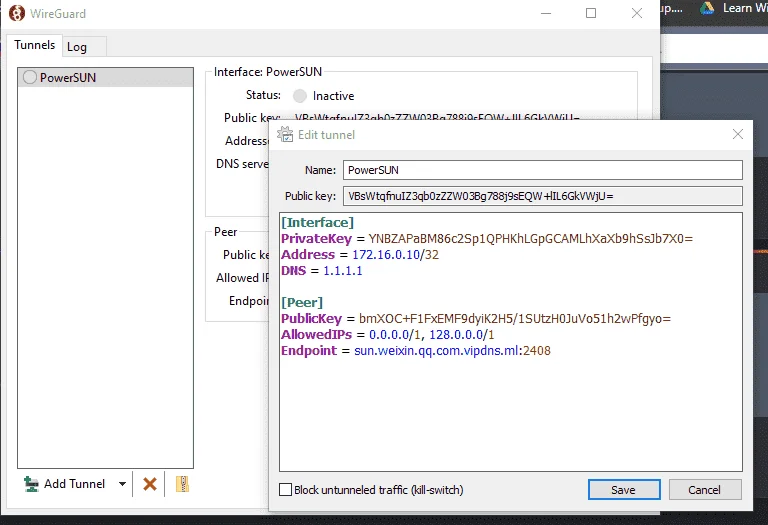This screenshot has width=768, height=525.
Task: Minimize the WireGuard window
Action: pos(546,13)
